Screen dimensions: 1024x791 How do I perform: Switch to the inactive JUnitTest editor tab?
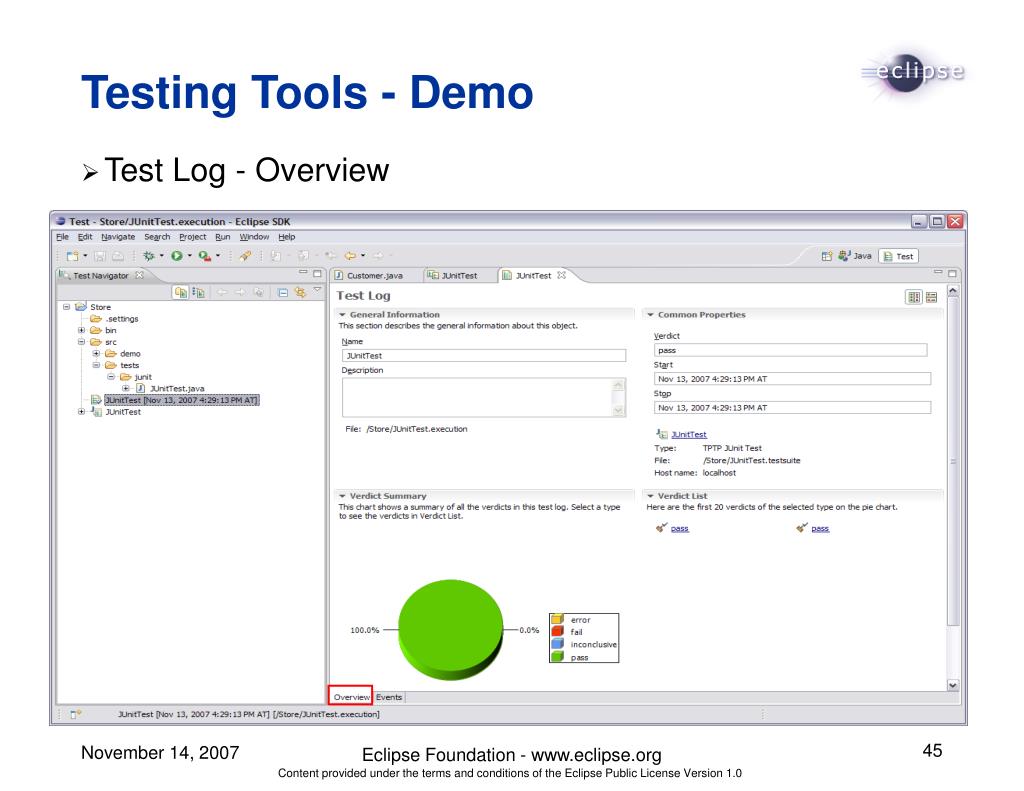pyautogui.click(x=453, y=276)
